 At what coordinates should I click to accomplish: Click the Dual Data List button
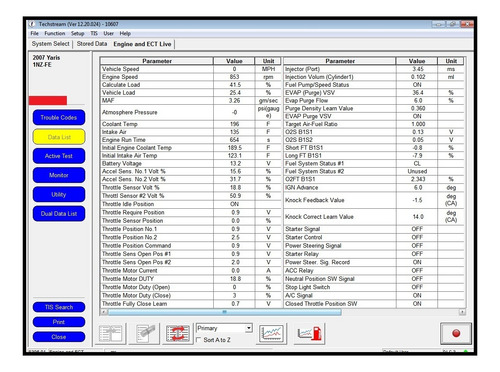pyautogui.click(x=59, y=214)
